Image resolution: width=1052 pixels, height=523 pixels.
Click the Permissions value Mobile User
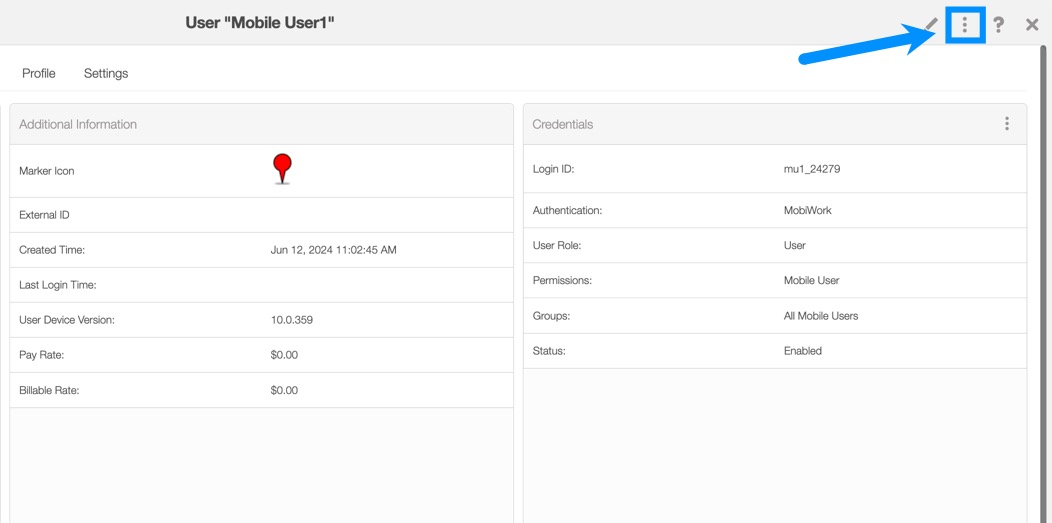[x=812, y=281]
